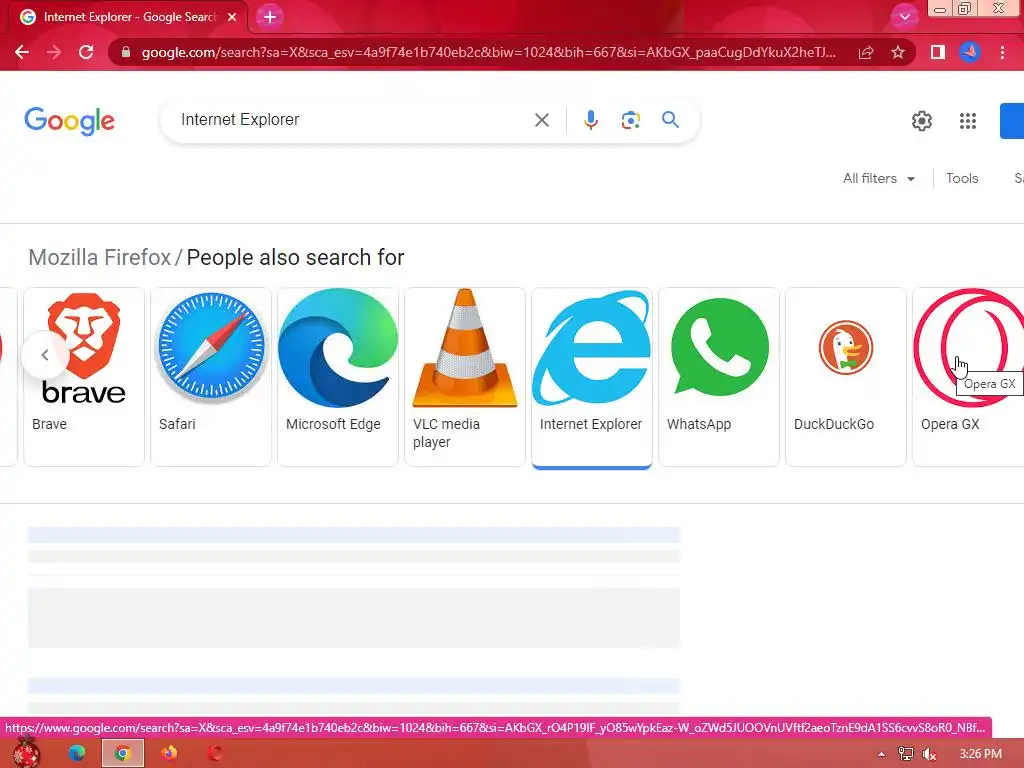Select the Microsoft Edge card
Viewport: 1024px width, 768px height.
[x=338, y=377]
